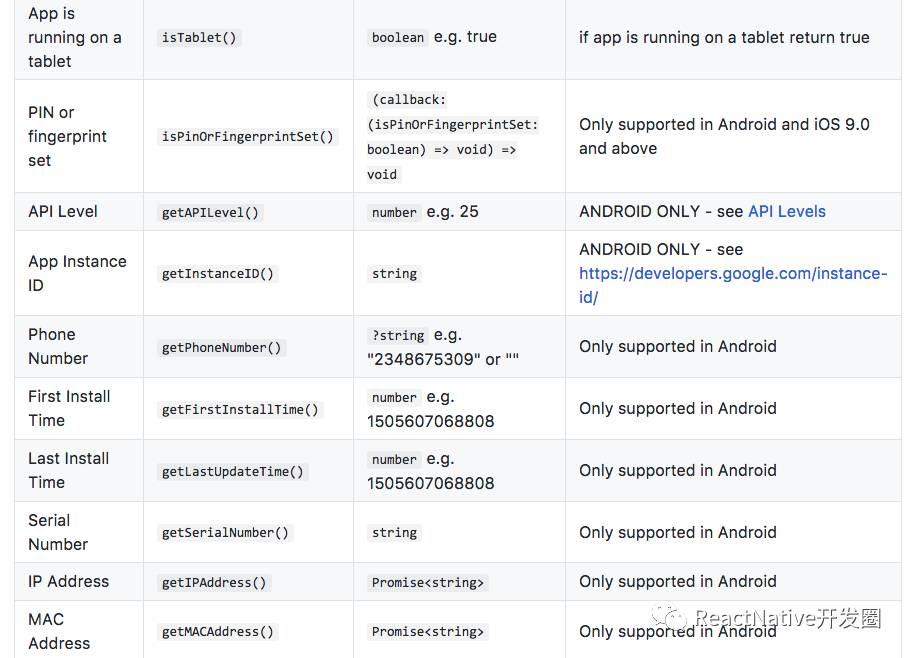
Task: Select the getMACAddress() method code
Action: [218, 632]
